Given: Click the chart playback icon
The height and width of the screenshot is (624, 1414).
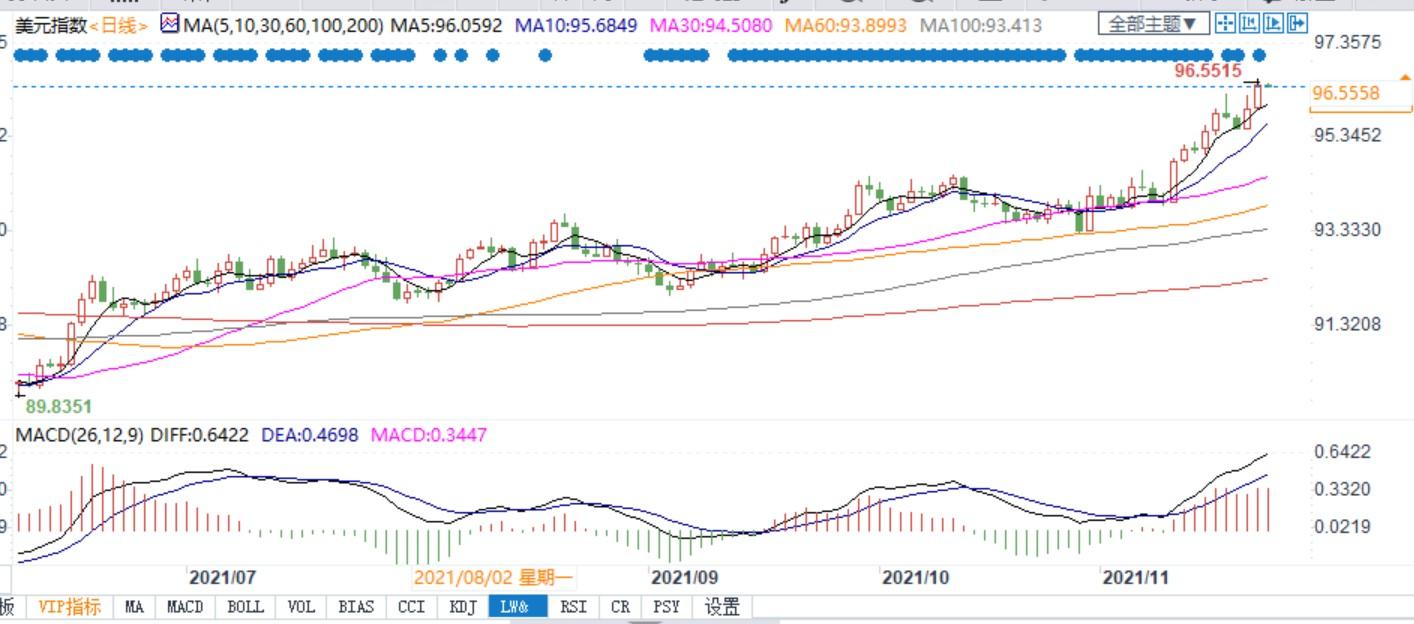Looking at the screenshot, I should 1273,23.
